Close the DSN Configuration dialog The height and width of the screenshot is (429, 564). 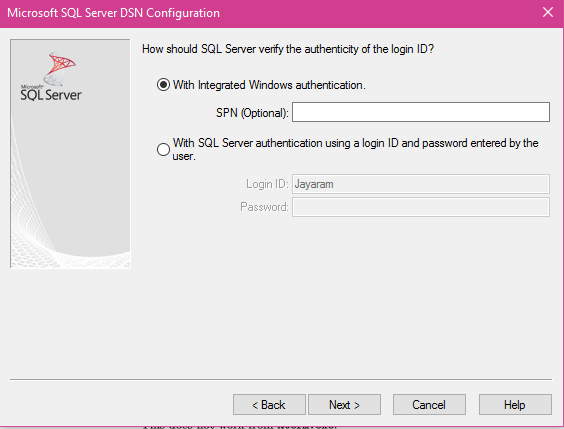point(548,12)
